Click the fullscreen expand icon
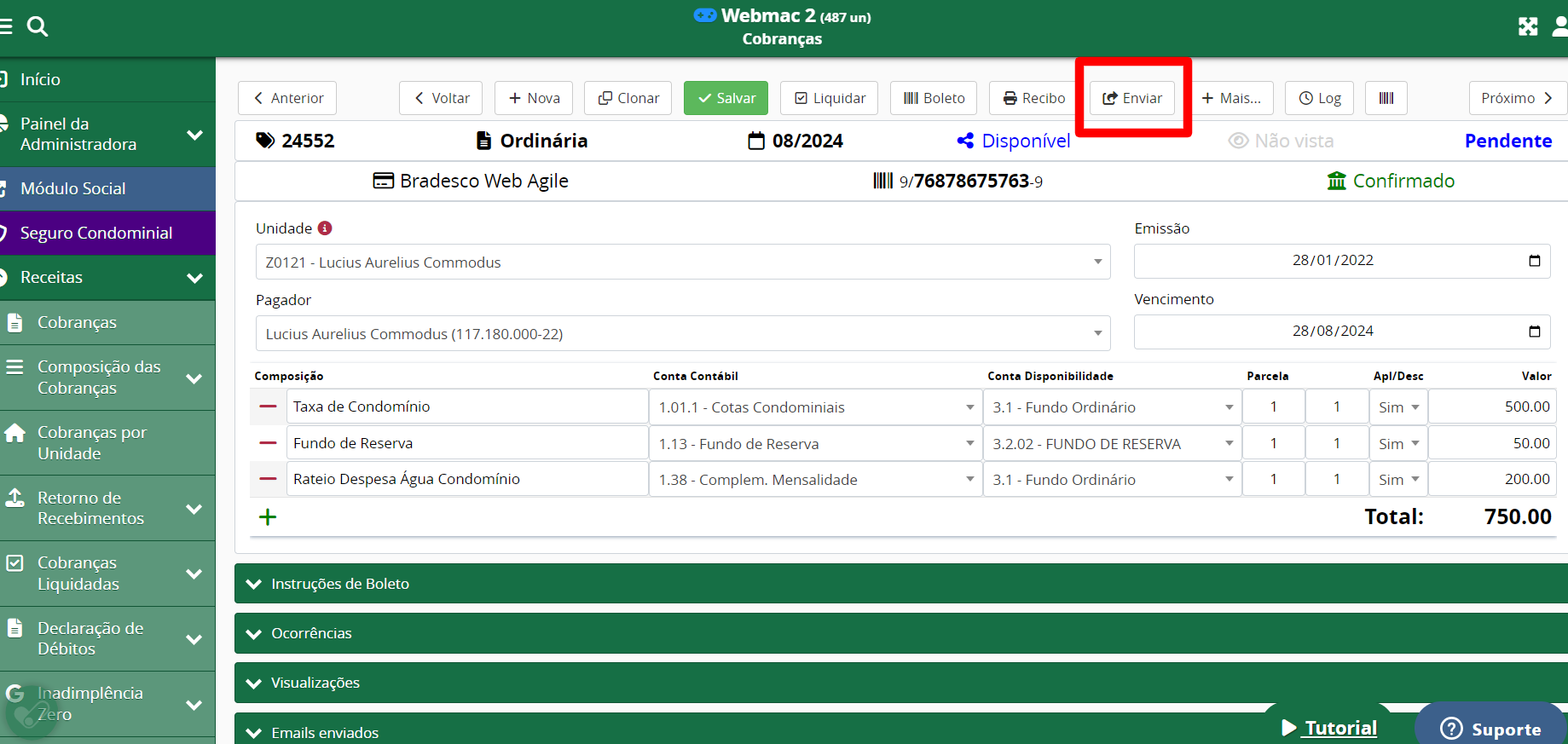1568x744 pixels. (1527, 26)
